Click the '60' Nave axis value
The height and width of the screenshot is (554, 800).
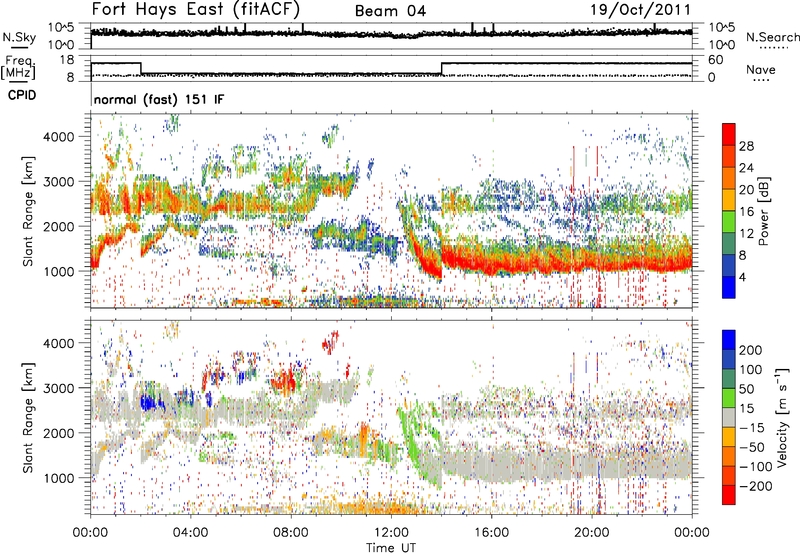(715, 60)
